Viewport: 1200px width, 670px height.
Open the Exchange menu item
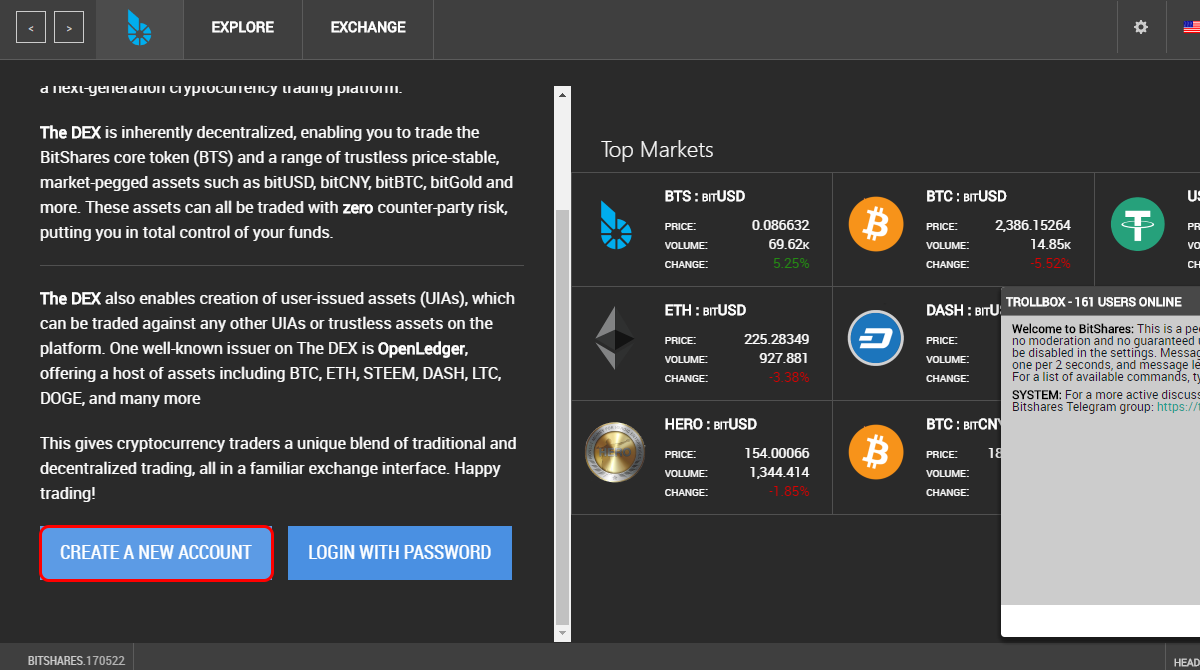[x=368, y=28]
